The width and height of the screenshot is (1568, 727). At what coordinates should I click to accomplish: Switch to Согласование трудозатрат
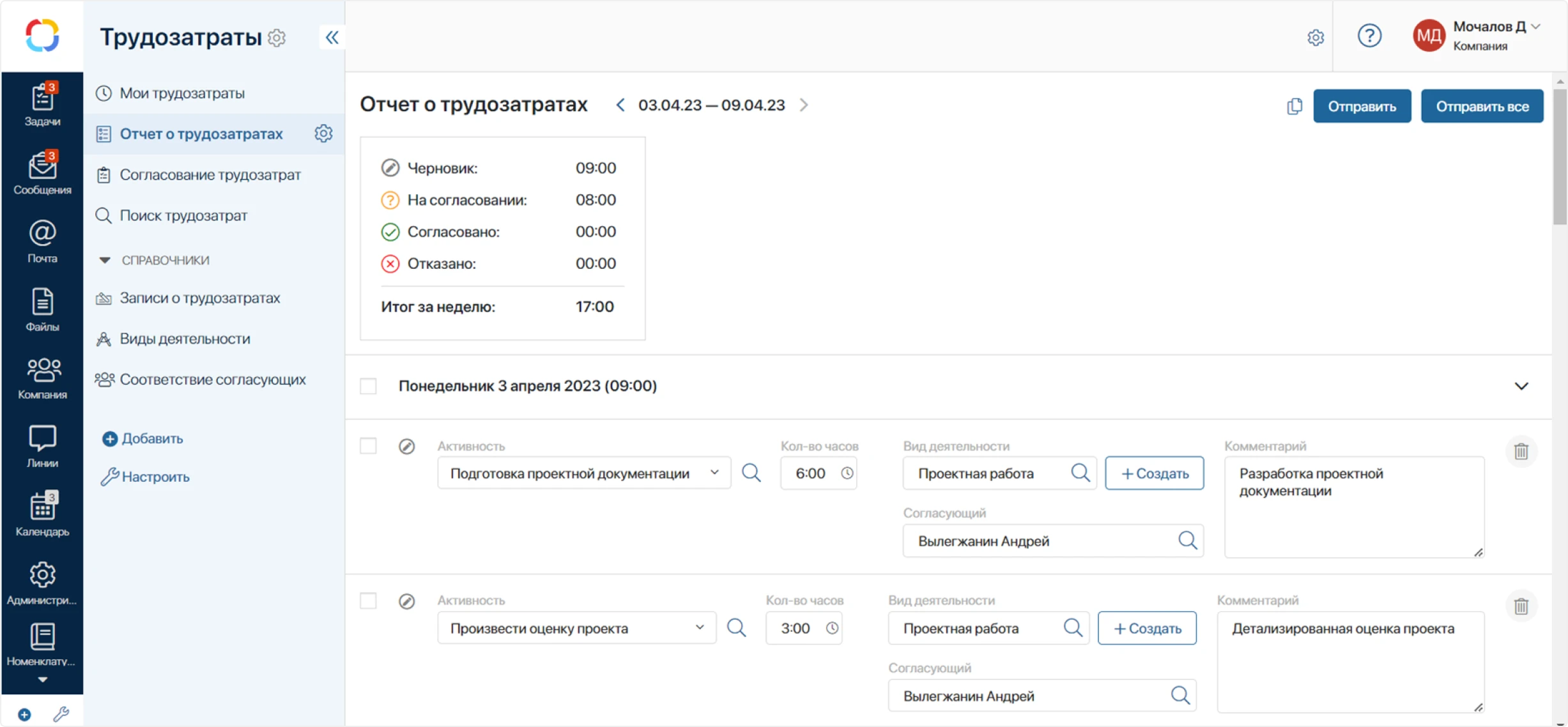point(211,174)
